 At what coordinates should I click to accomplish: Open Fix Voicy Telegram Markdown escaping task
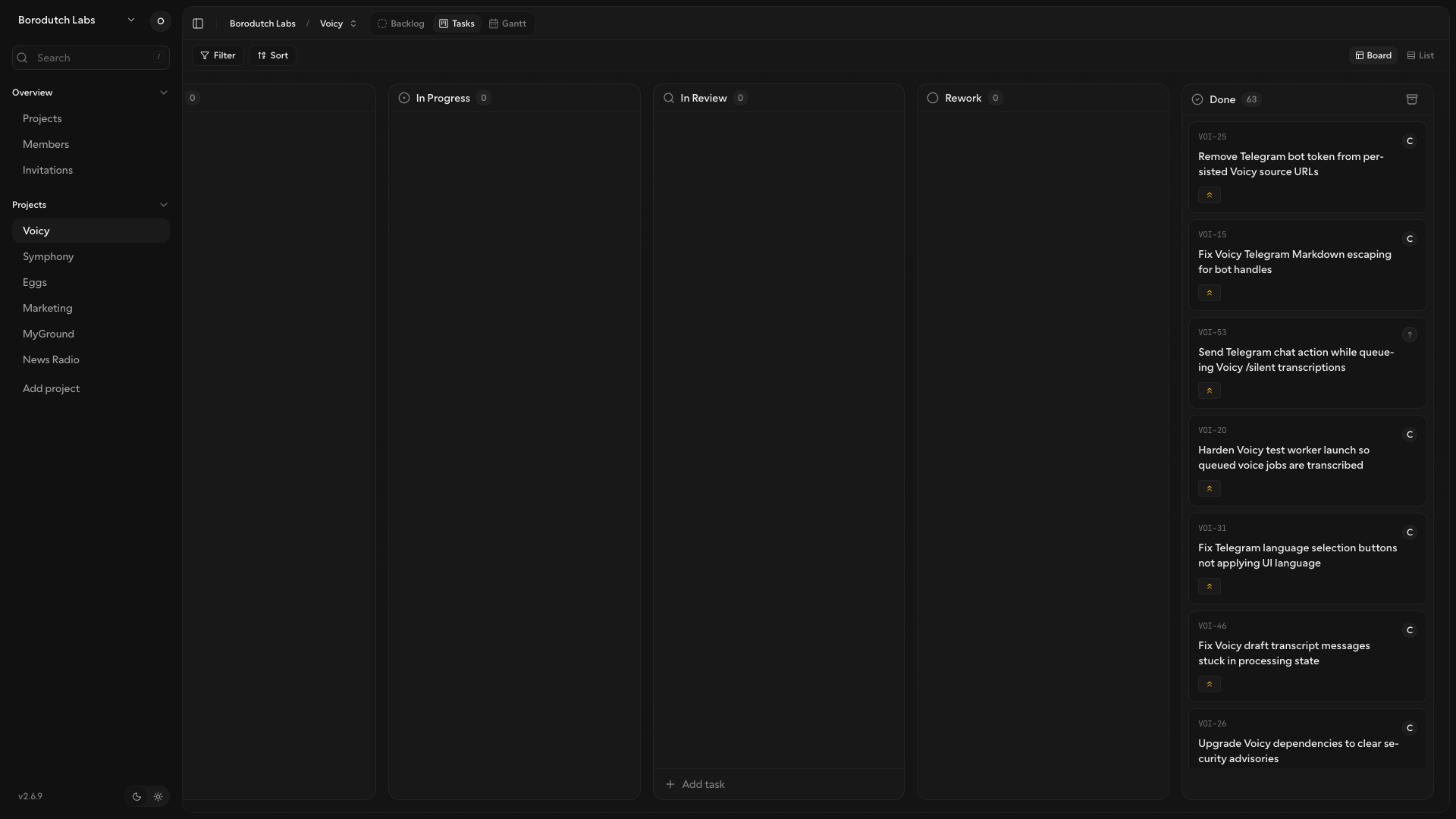pyautogui.click(x=1307, y=265)
